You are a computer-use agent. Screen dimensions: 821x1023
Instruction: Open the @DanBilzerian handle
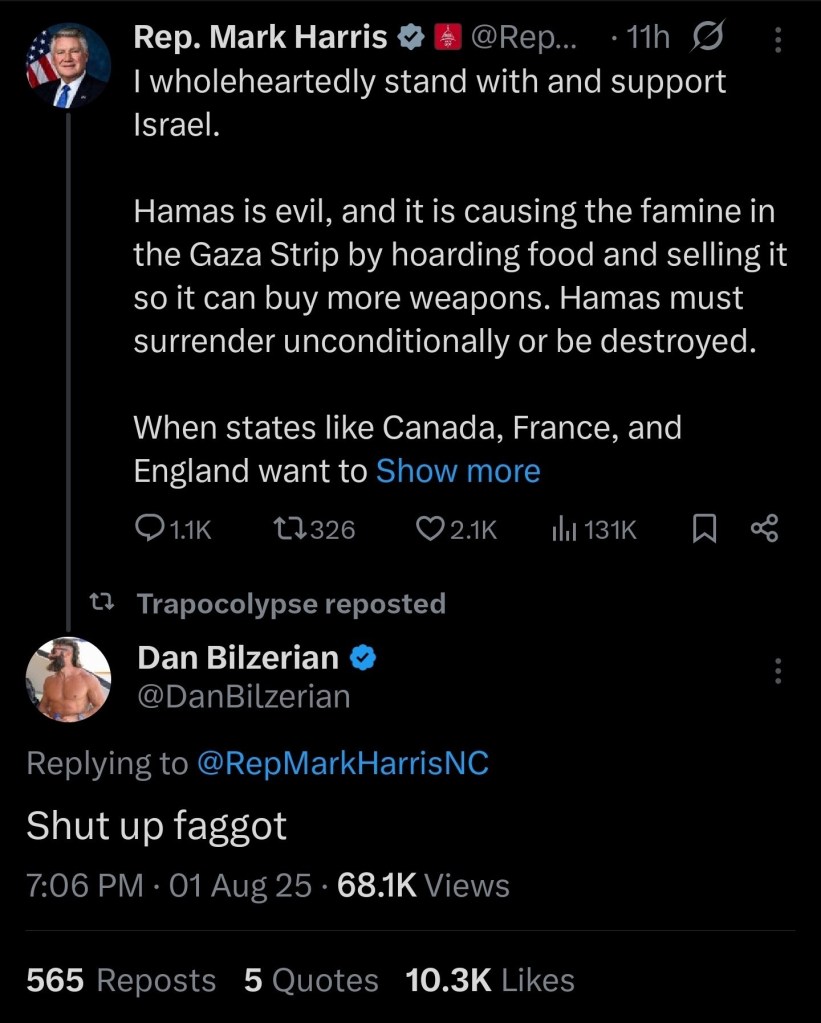243,696
